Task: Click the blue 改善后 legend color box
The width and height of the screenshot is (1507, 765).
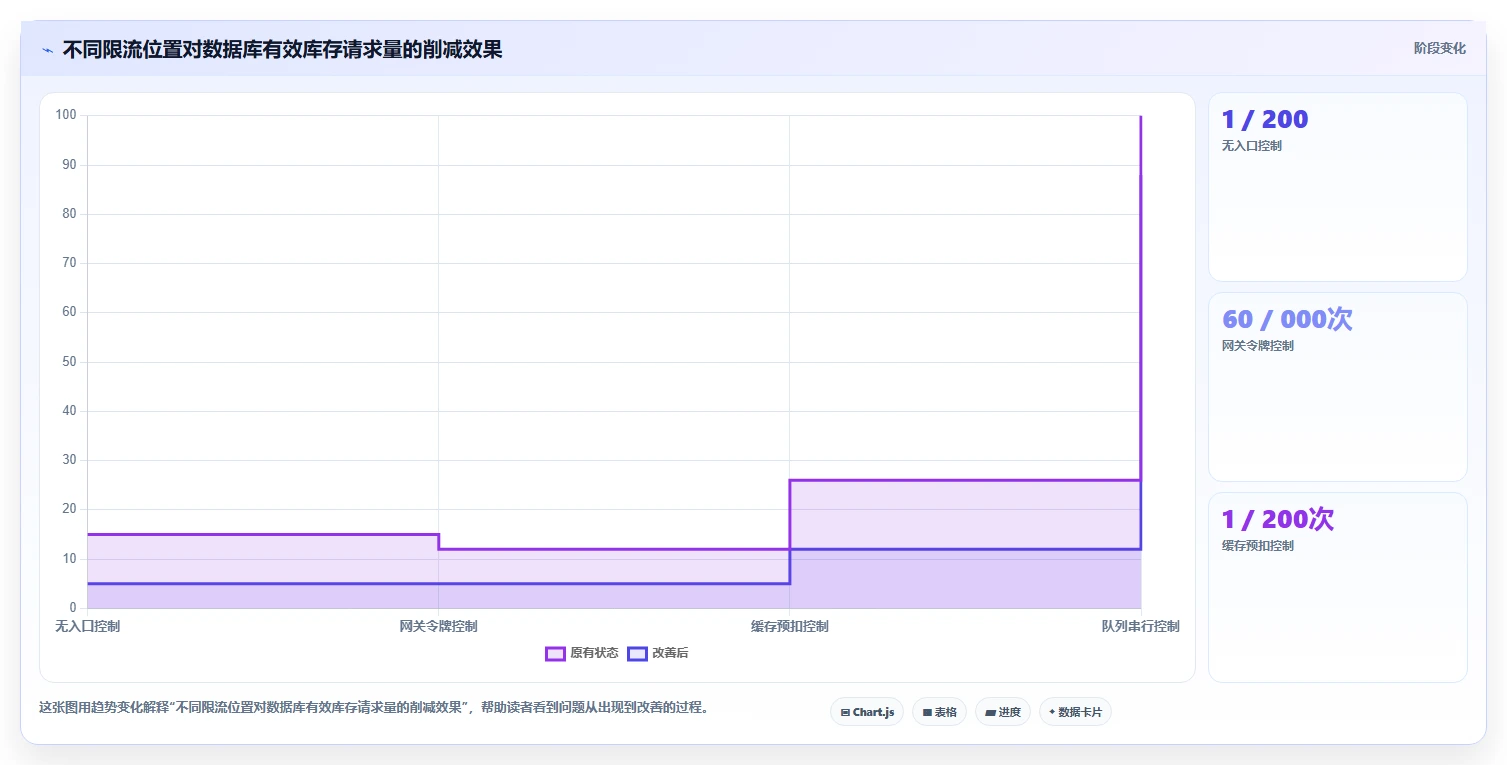Action: coord(637,654)
